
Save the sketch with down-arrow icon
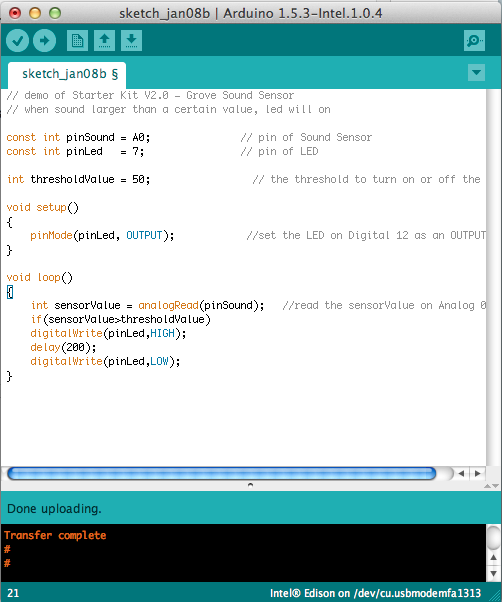(131, 40)
